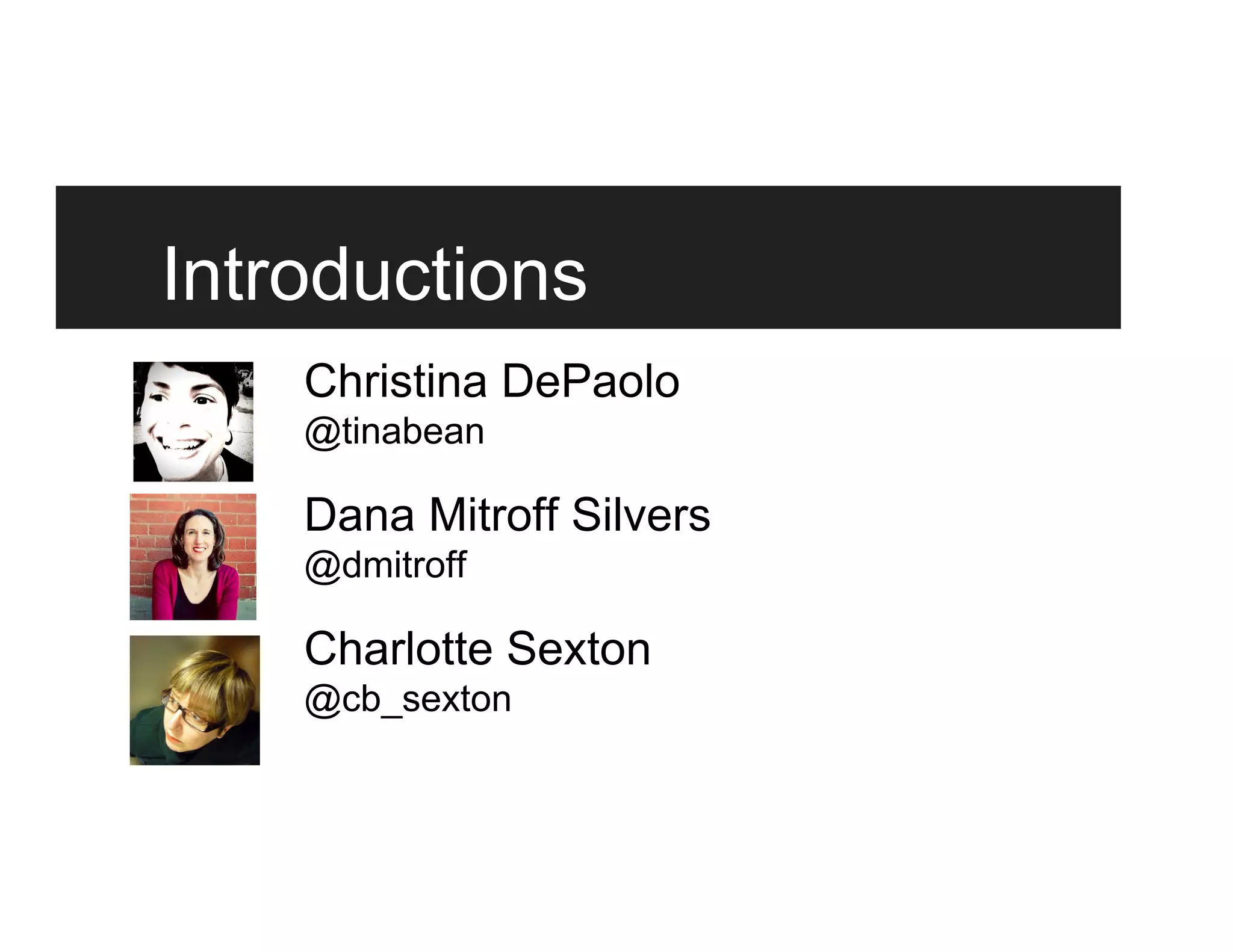
Task: Follow the @dmitroff handle link
Action: (x=385, y=565)
